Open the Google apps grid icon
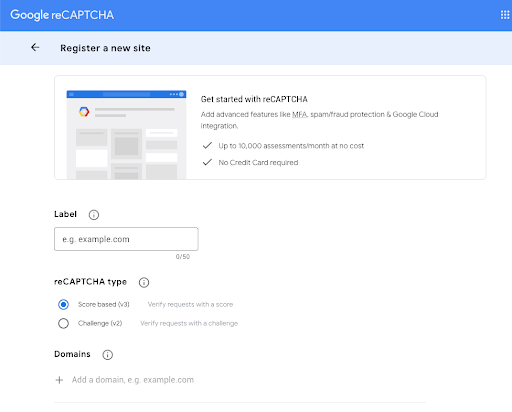 505,15
